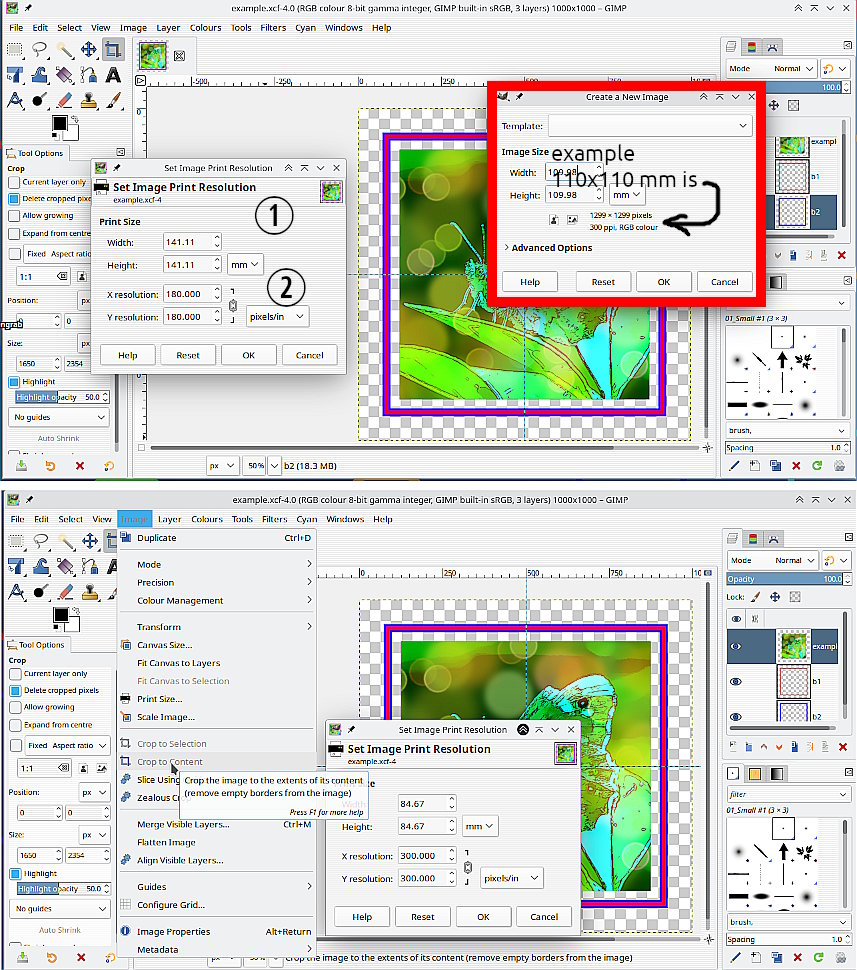Hide the b1 layer in lower Layers panel

tap(736, 681)
